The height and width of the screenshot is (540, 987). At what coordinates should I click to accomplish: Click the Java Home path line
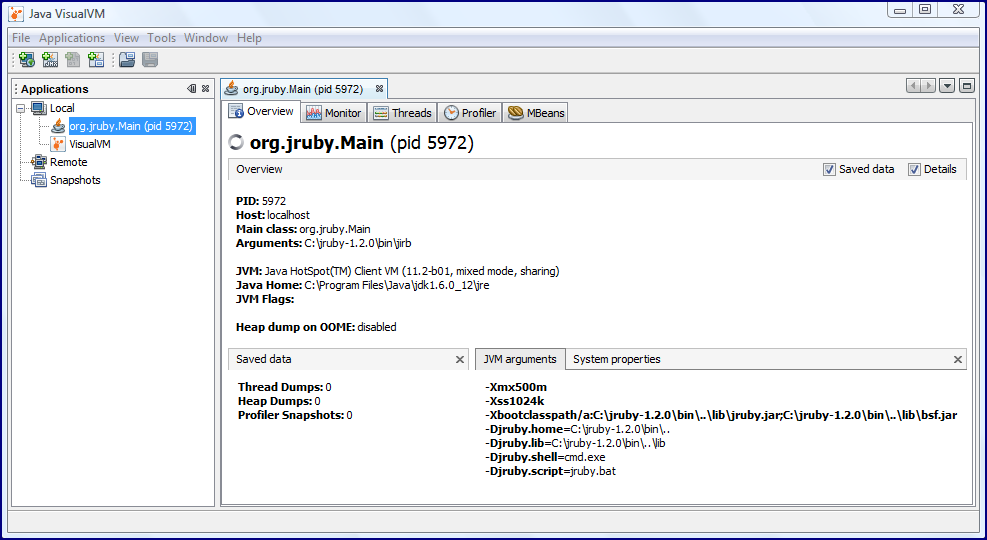click(363, 285)
